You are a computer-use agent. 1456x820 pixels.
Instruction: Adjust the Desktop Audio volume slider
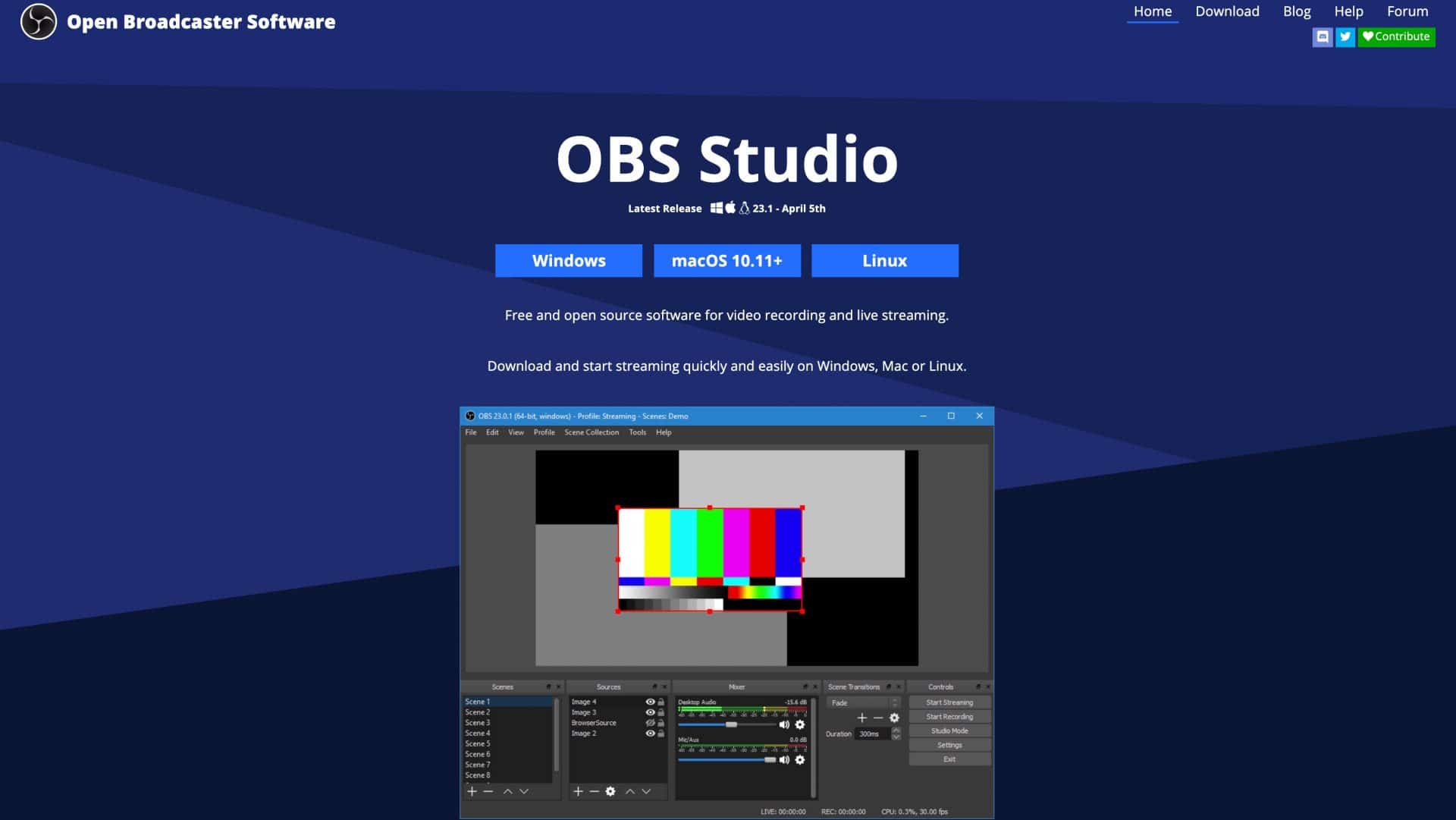[x=727, y=724]
